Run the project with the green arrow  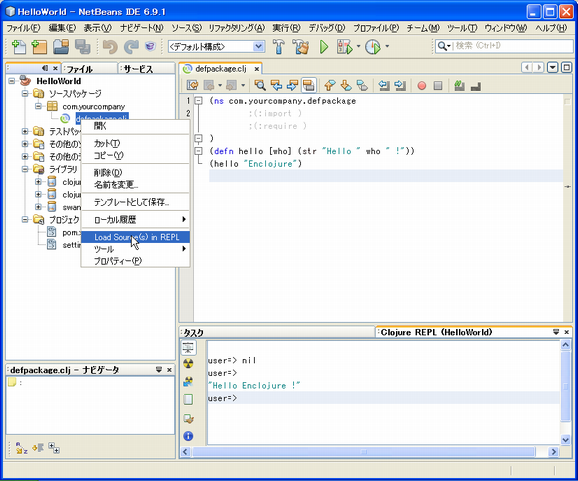coord(324,47)
